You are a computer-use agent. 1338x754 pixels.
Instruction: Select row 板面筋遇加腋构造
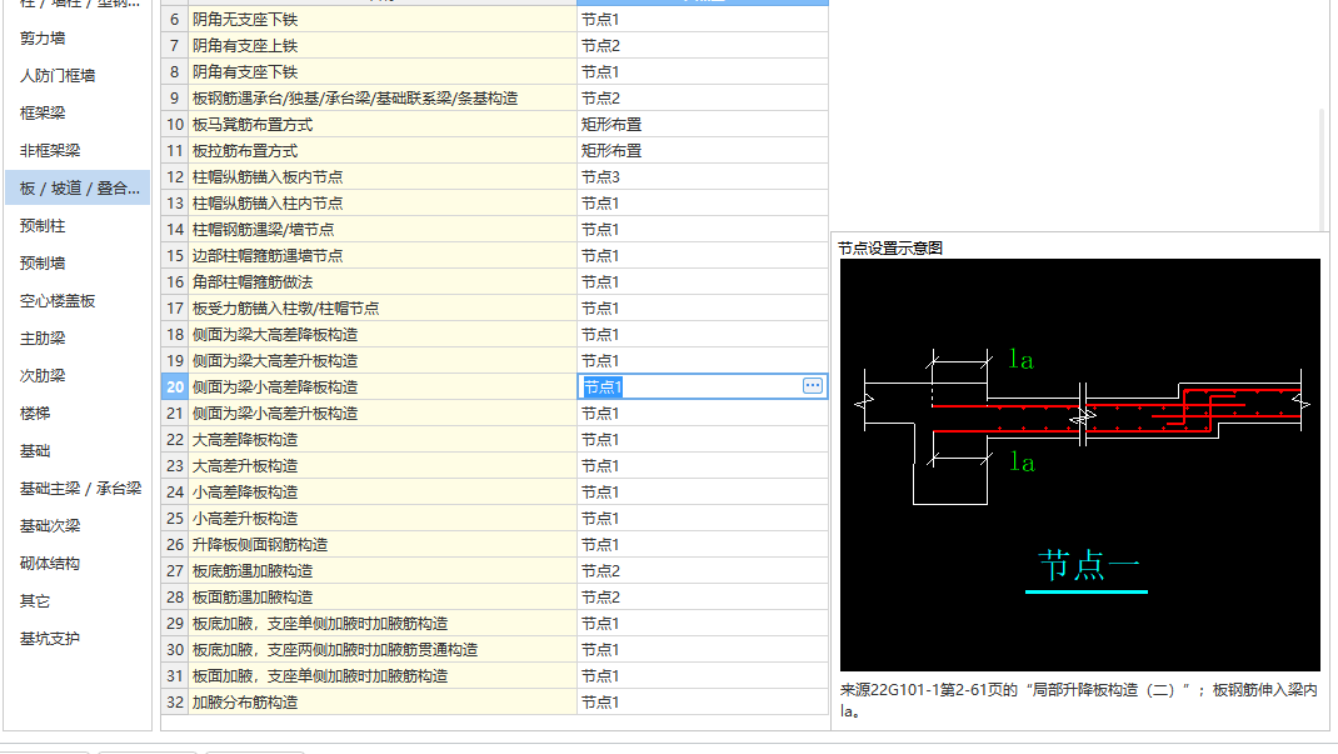pos(383,597)
